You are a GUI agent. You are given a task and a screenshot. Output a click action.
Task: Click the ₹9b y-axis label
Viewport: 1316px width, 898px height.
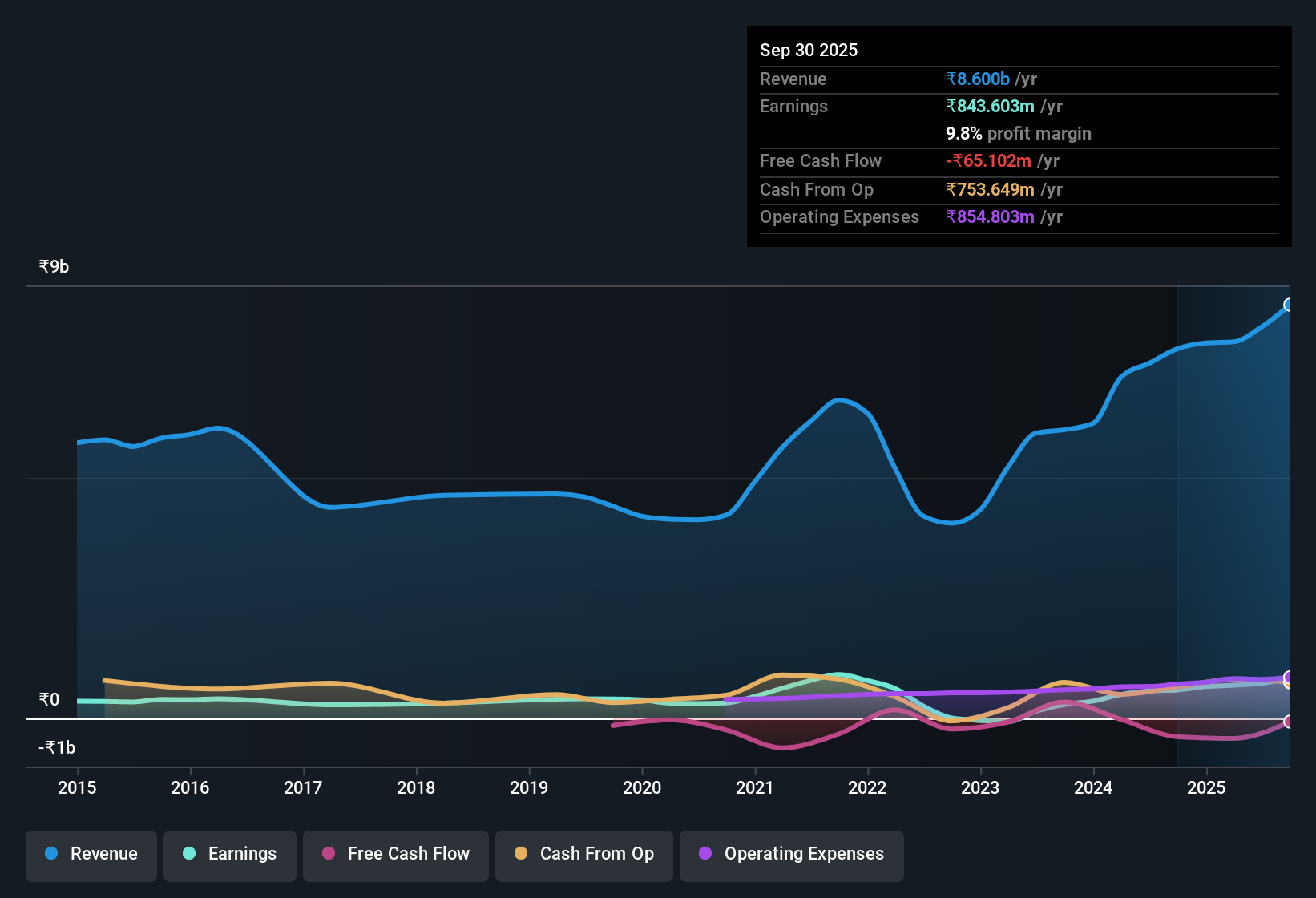point(52,265)
